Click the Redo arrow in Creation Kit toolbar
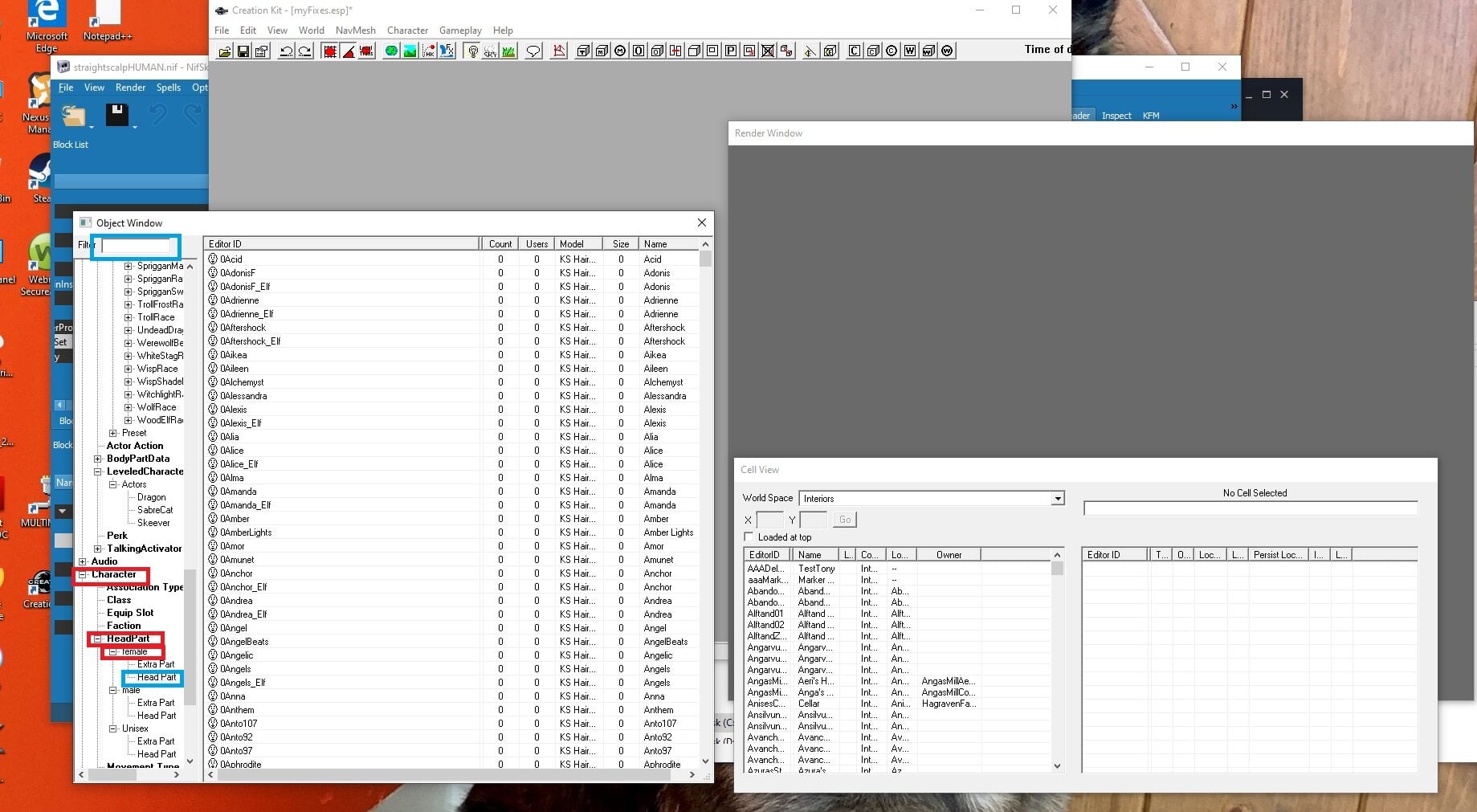 305,51
